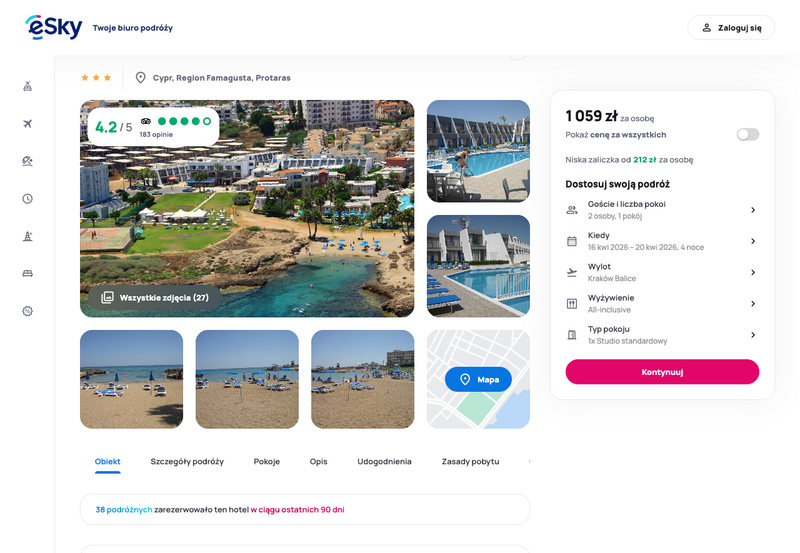Click the Zaloguj się button
The height and width of the screenshot is (553, 800).
(731, 28)
